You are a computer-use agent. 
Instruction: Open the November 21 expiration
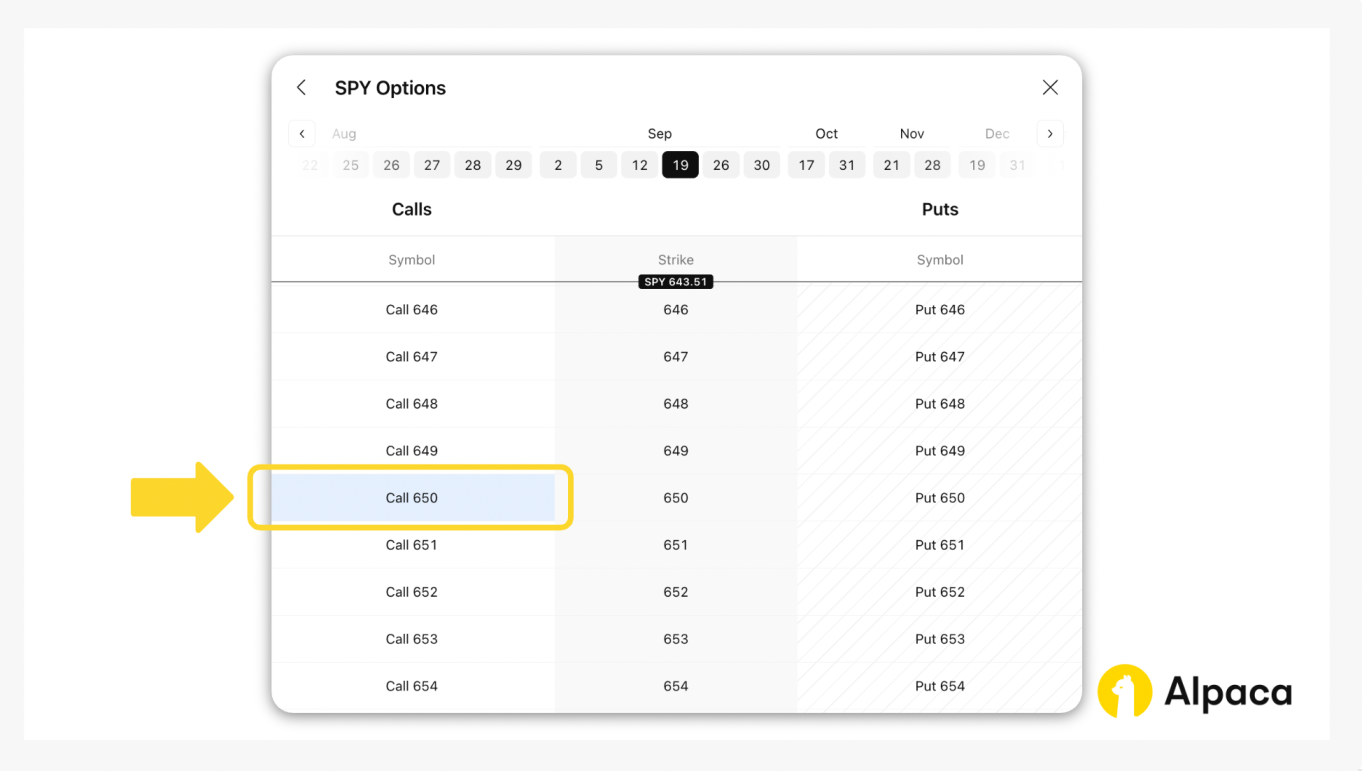891,164
